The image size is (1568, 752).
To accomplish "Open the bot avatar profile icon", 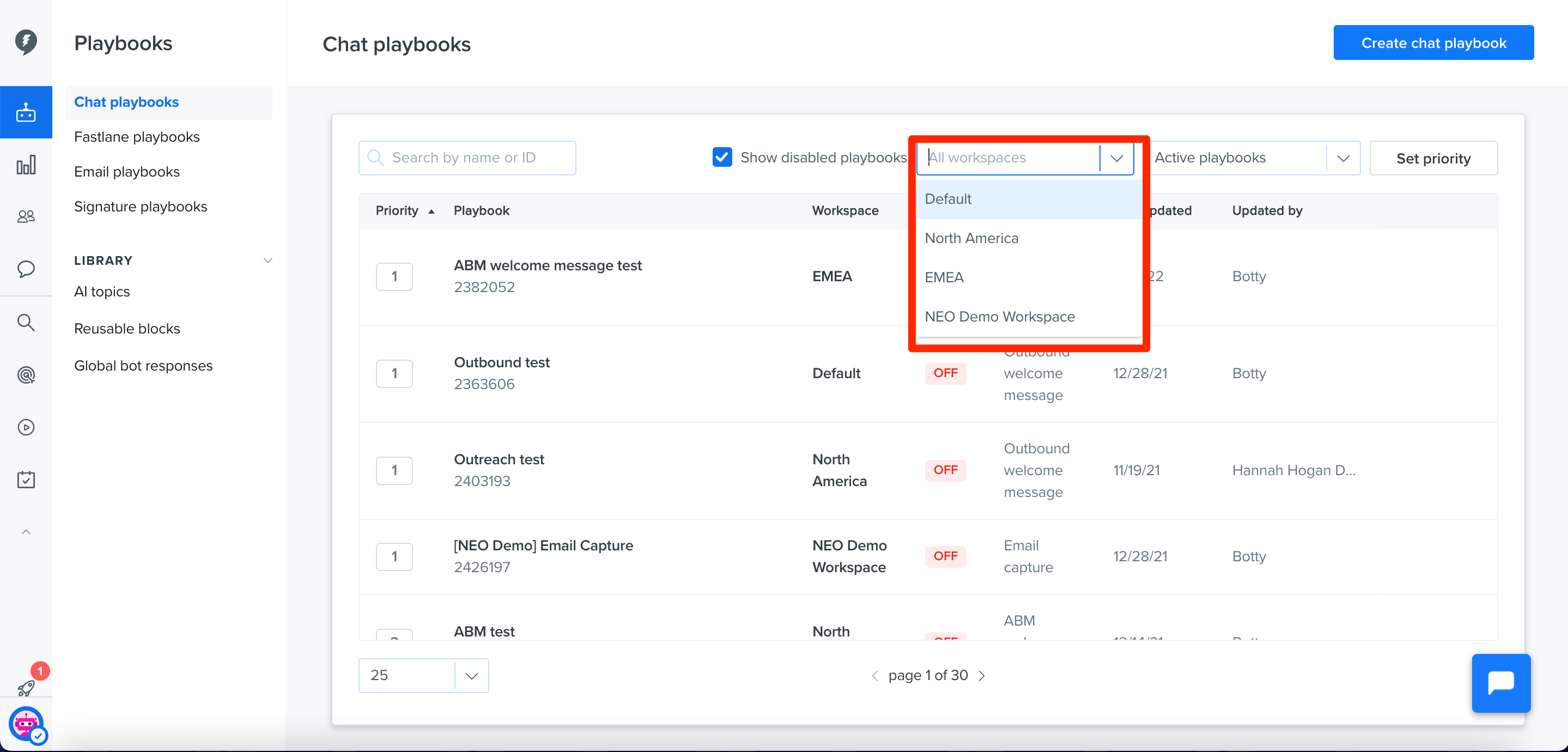I will (26, 724).
